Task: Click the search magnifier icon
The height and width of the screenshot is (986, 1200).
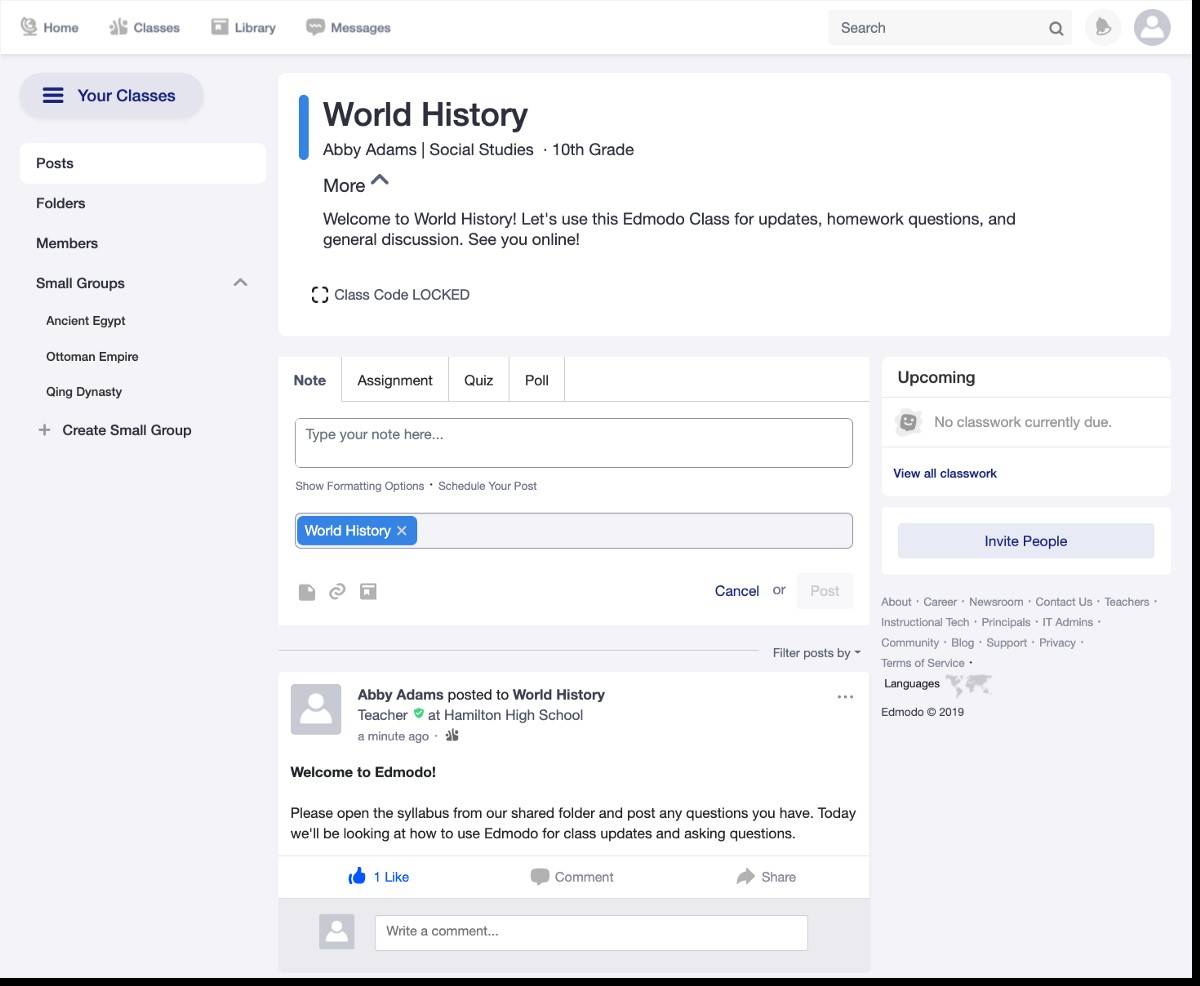Action: point(1056,28)
